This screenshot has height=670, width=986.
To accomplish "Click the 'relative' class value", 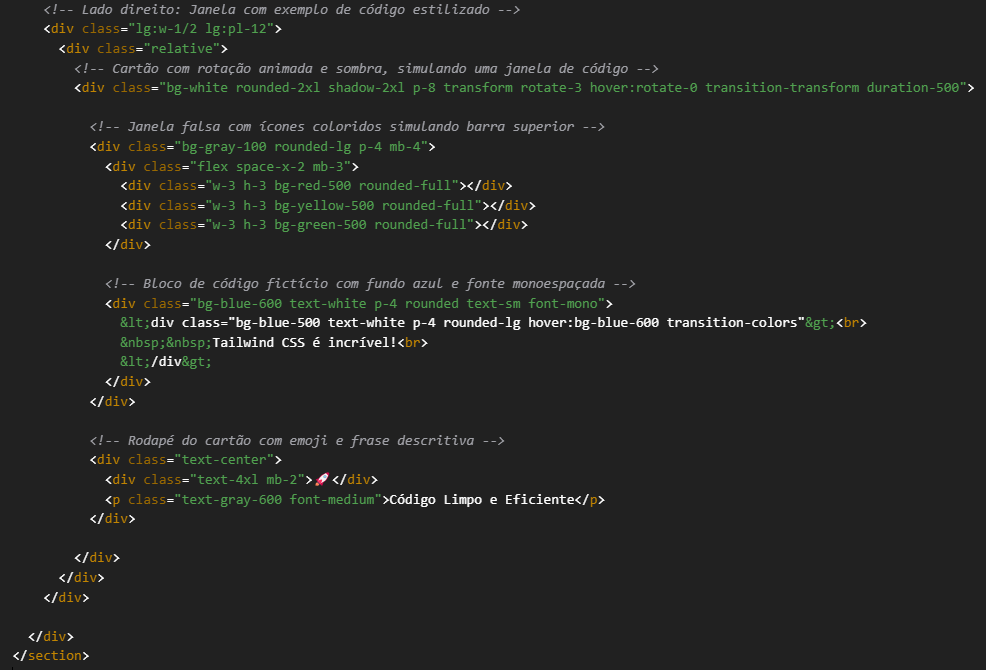I will 182,48.
